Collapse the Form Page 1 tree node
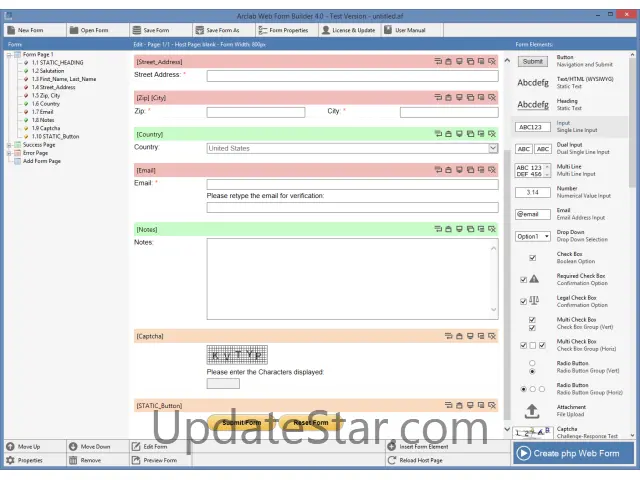This screenshot has height=480, width=640. pos(9,55)
